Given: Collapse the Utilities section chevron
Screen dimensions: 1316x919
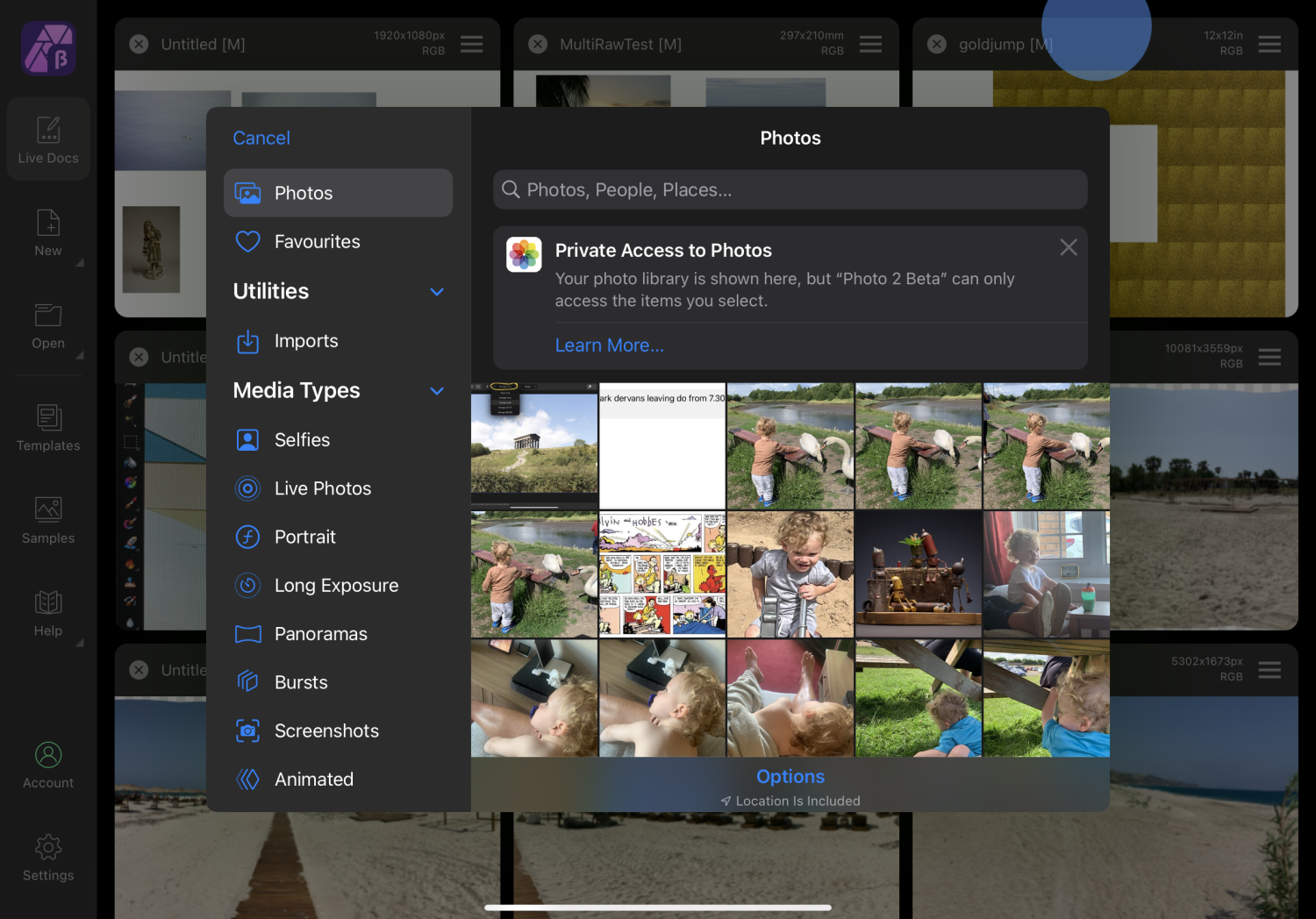Looking at the screenshot, I should [437, 291].
